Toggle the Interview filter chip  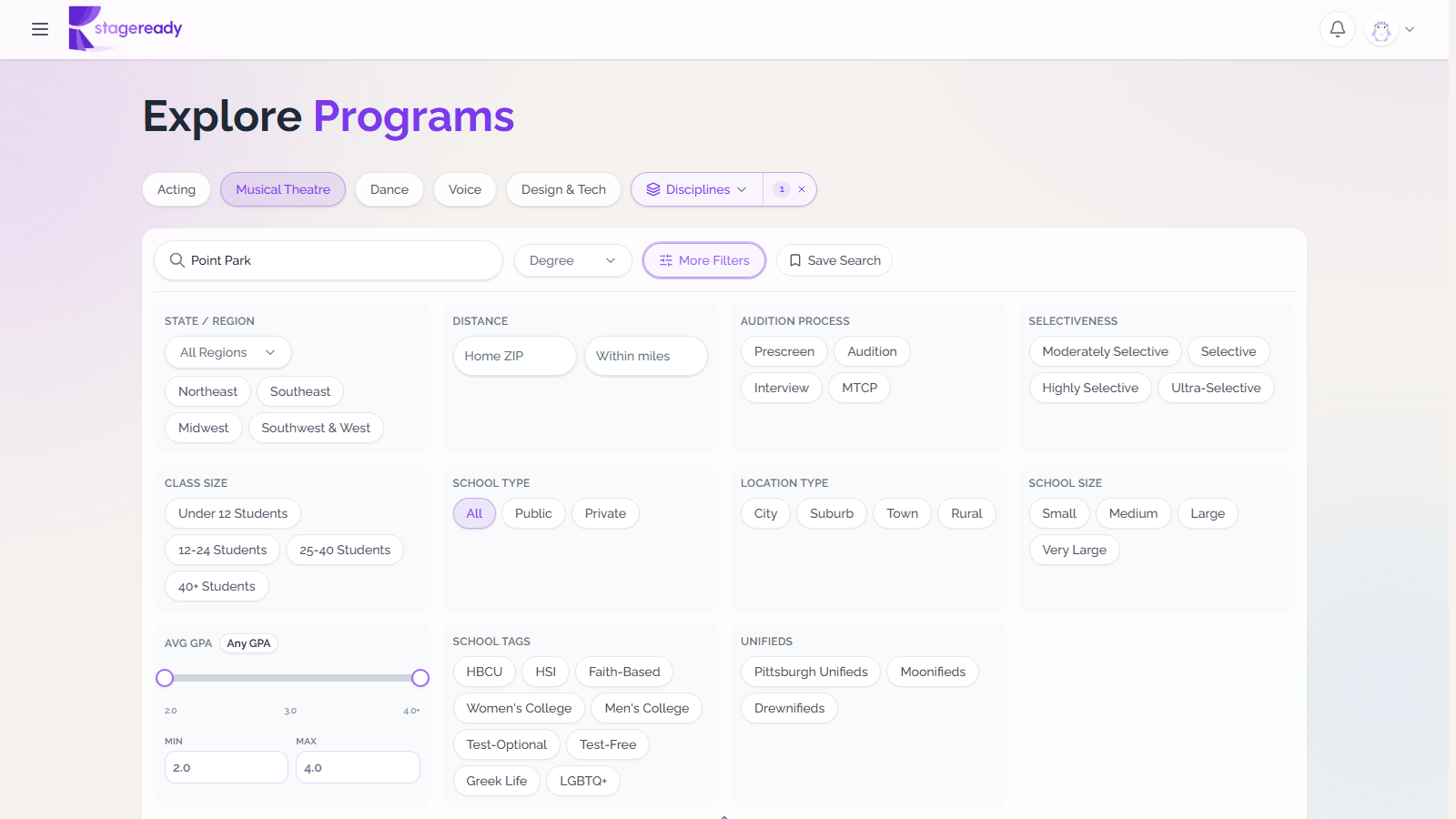[x=782, y=388]
